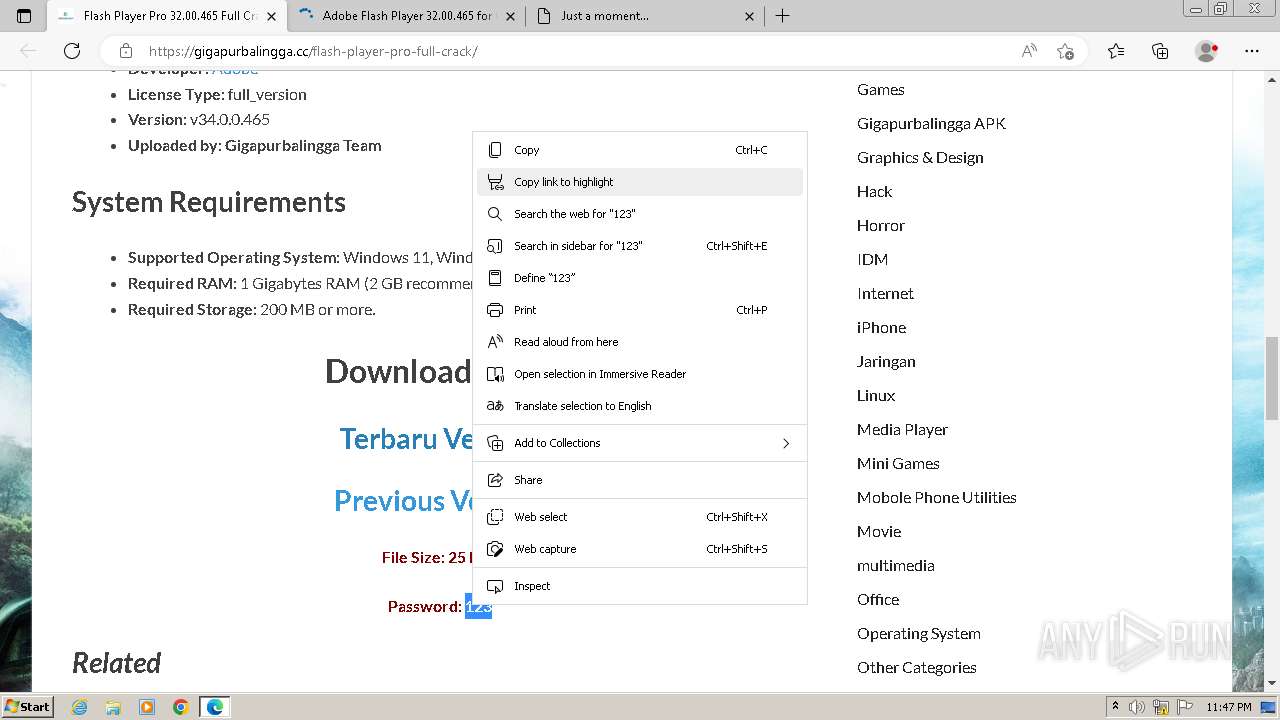
Task: Click the Read aloud toolbar icon
Action: tap(1029, 51)
